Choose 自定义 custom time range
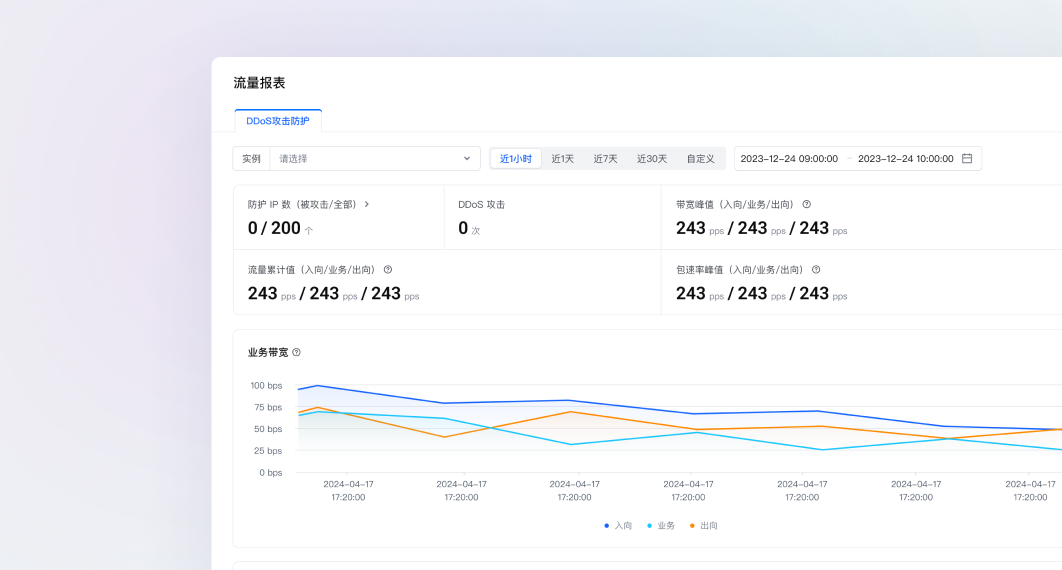This screenshot has width=1062, height=570. [x=700, y=158]
